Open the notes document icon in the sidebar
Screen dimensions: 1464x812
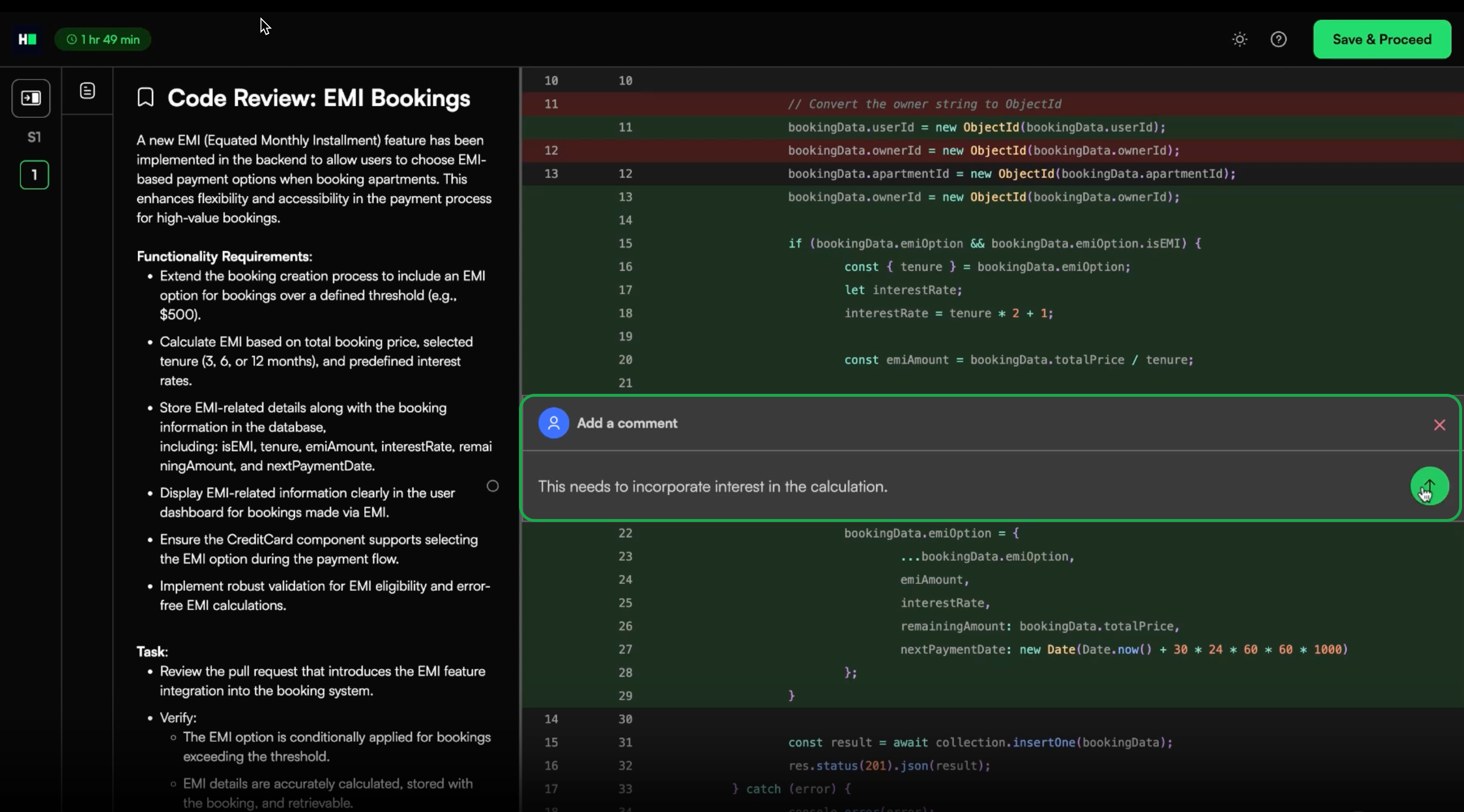pyautogui.click(x=86, y=90)
